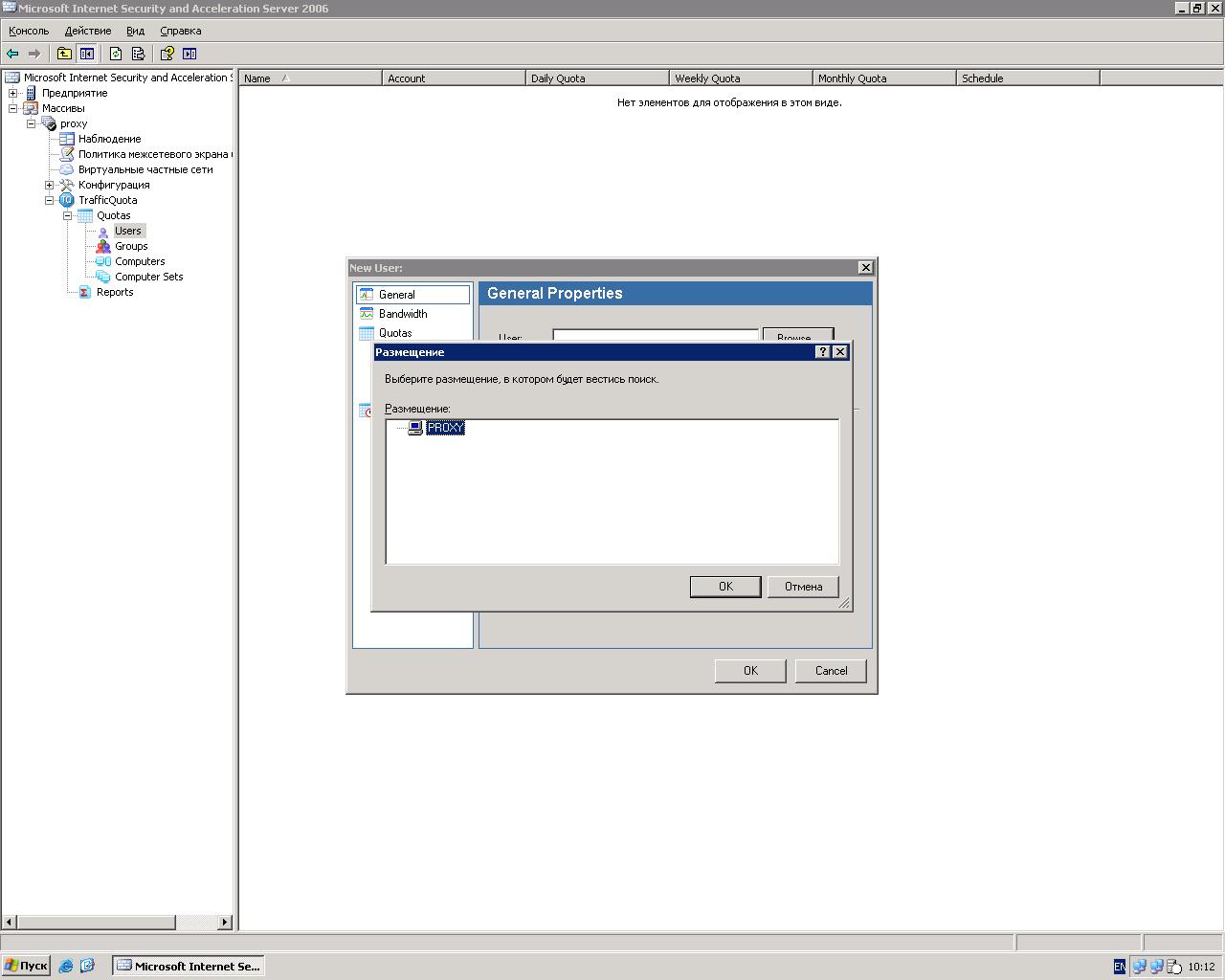This screenshot has height=980, width=1225.
Task: Open the Справка menu
Action: pos(181,31)
